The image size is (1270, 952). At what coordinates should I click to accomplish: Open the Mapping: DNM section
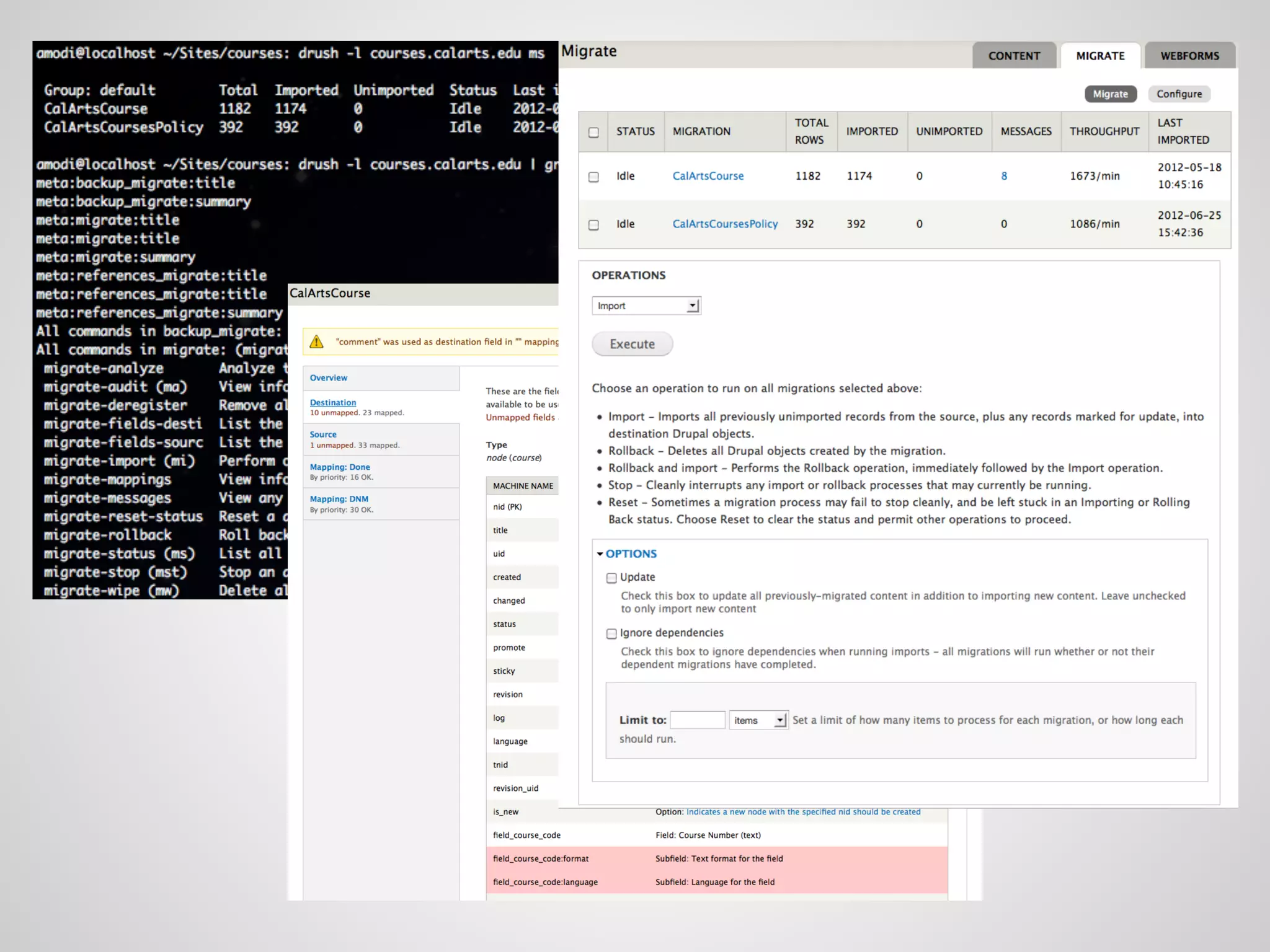(x=339, y=499)
